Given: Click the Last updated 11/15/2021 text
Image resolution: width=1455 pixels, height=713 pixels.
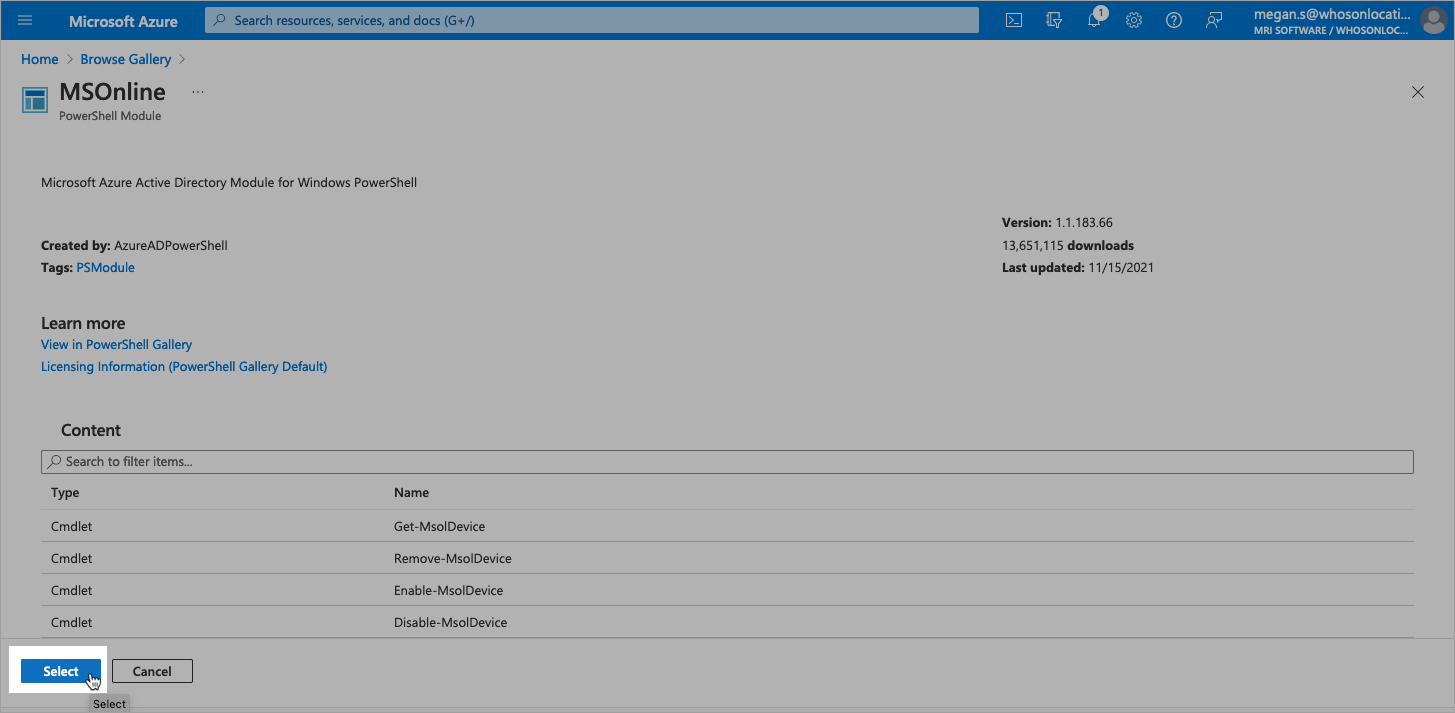Looking at the screenshot, I should 1078,268.
